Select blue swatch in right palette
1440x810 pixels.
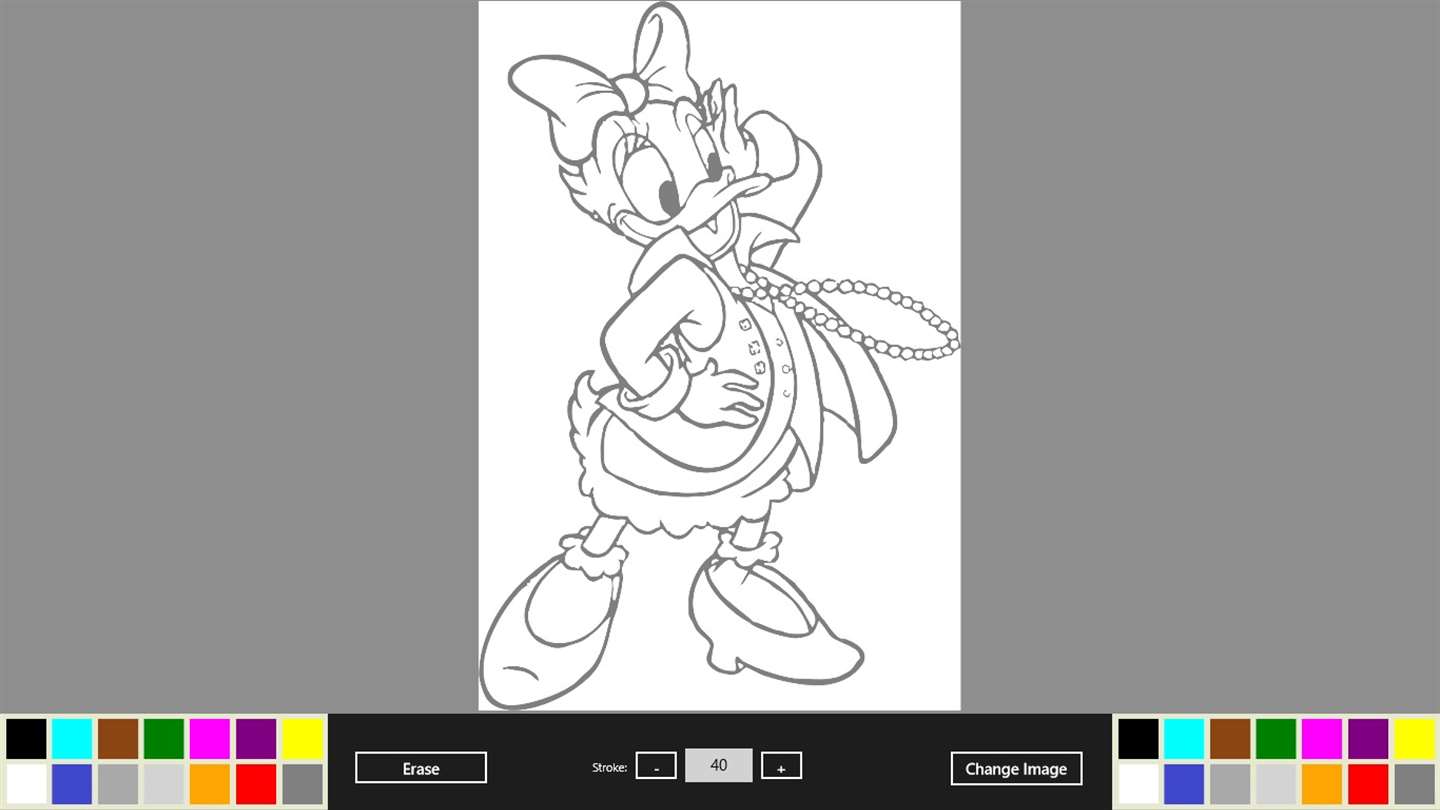coord(1184,784)
